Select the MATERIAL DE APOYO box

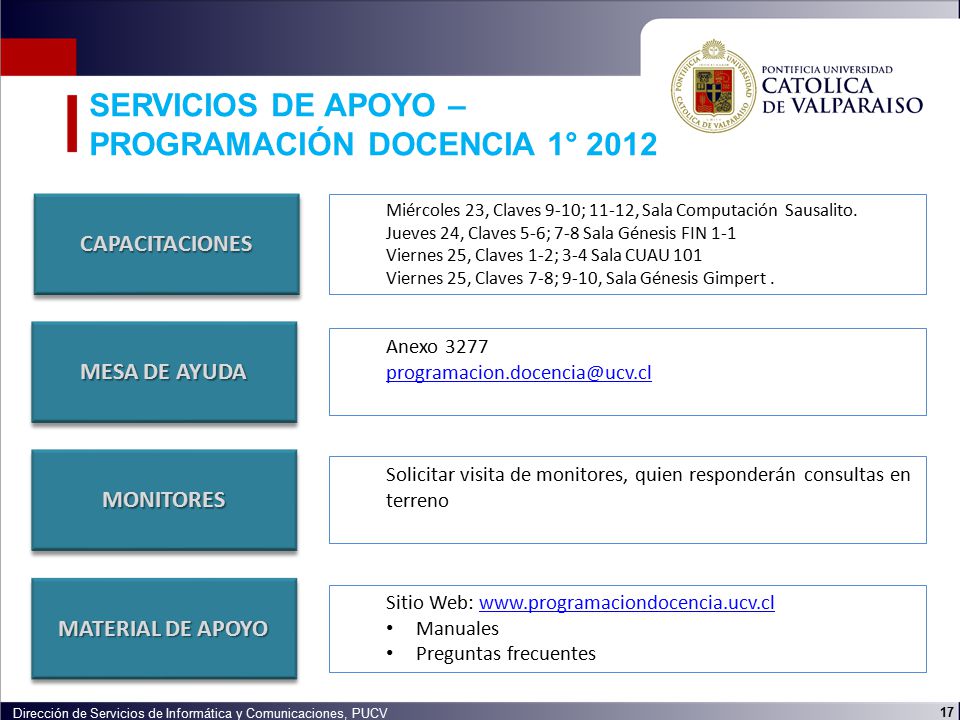(164, 628)
